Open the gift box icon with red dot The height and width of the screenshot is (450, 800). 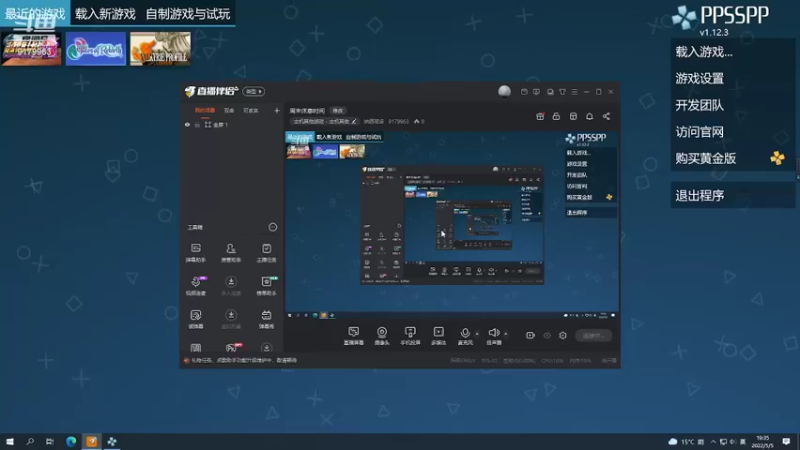pos(540,116)
